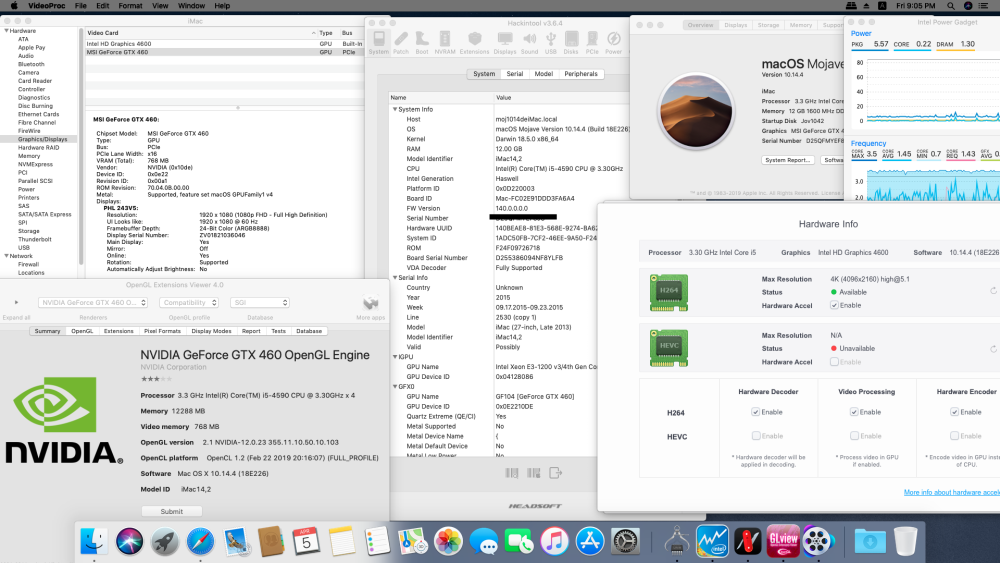Image resolution: width=1000 pixels, height=563 pixels.
Task: Collapse the Network tree in System Information
Action: tap(6, 256)
